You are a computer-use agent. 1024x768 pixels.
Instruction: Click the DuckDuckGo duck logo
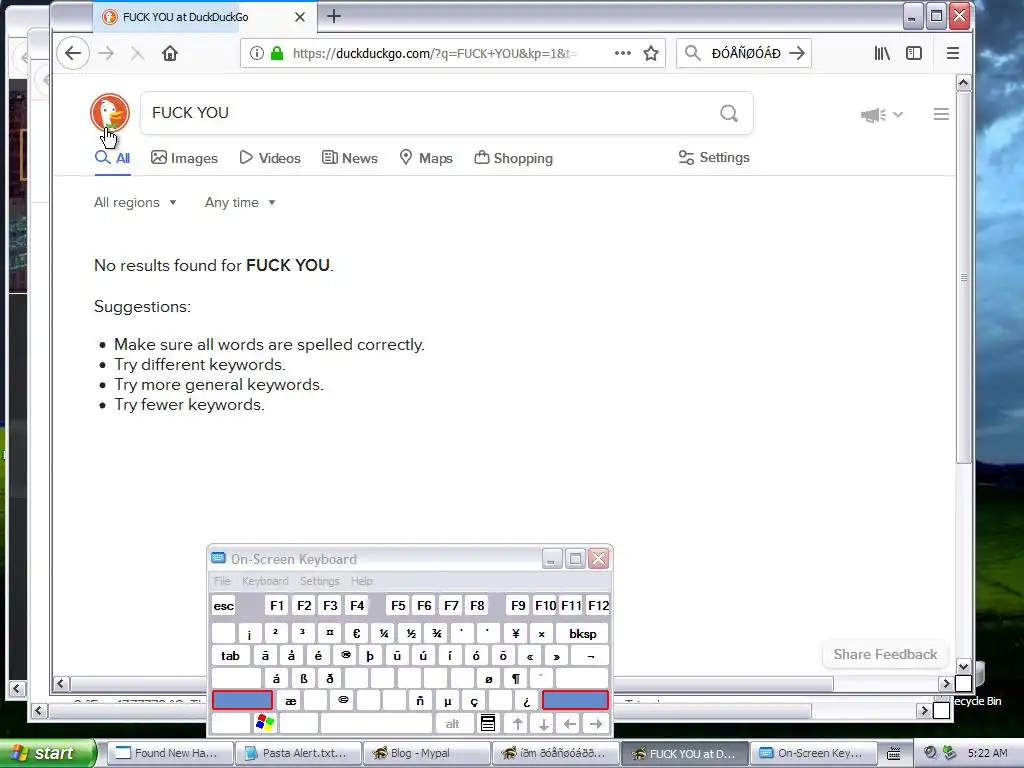tap(110, 113)
